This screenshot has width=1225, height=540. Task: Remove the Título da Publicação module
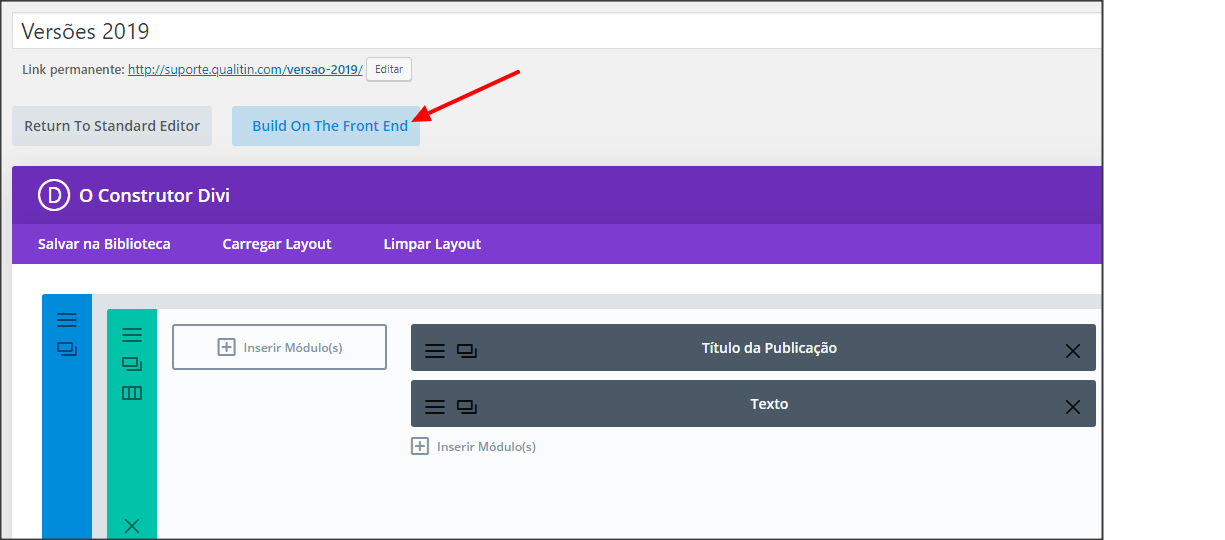tap(1073, 351)
